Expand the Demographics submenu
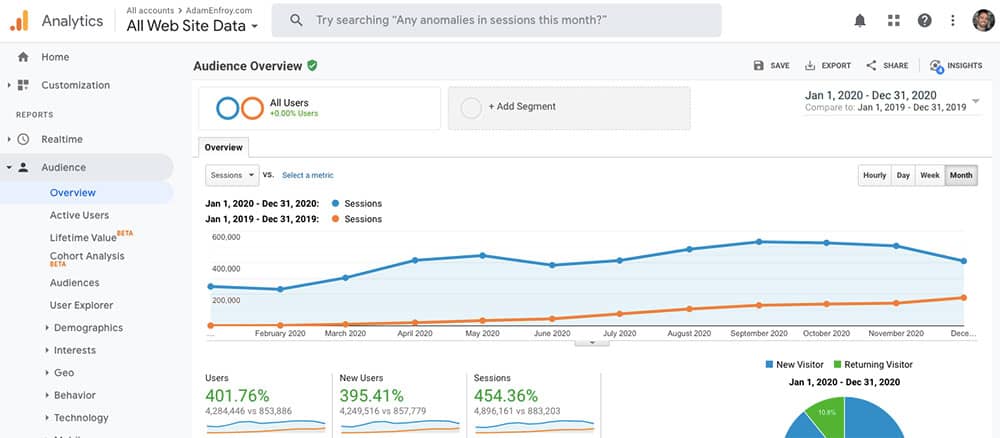Image resolution: width=1000 pixels, height=438 pixels. 47,328
